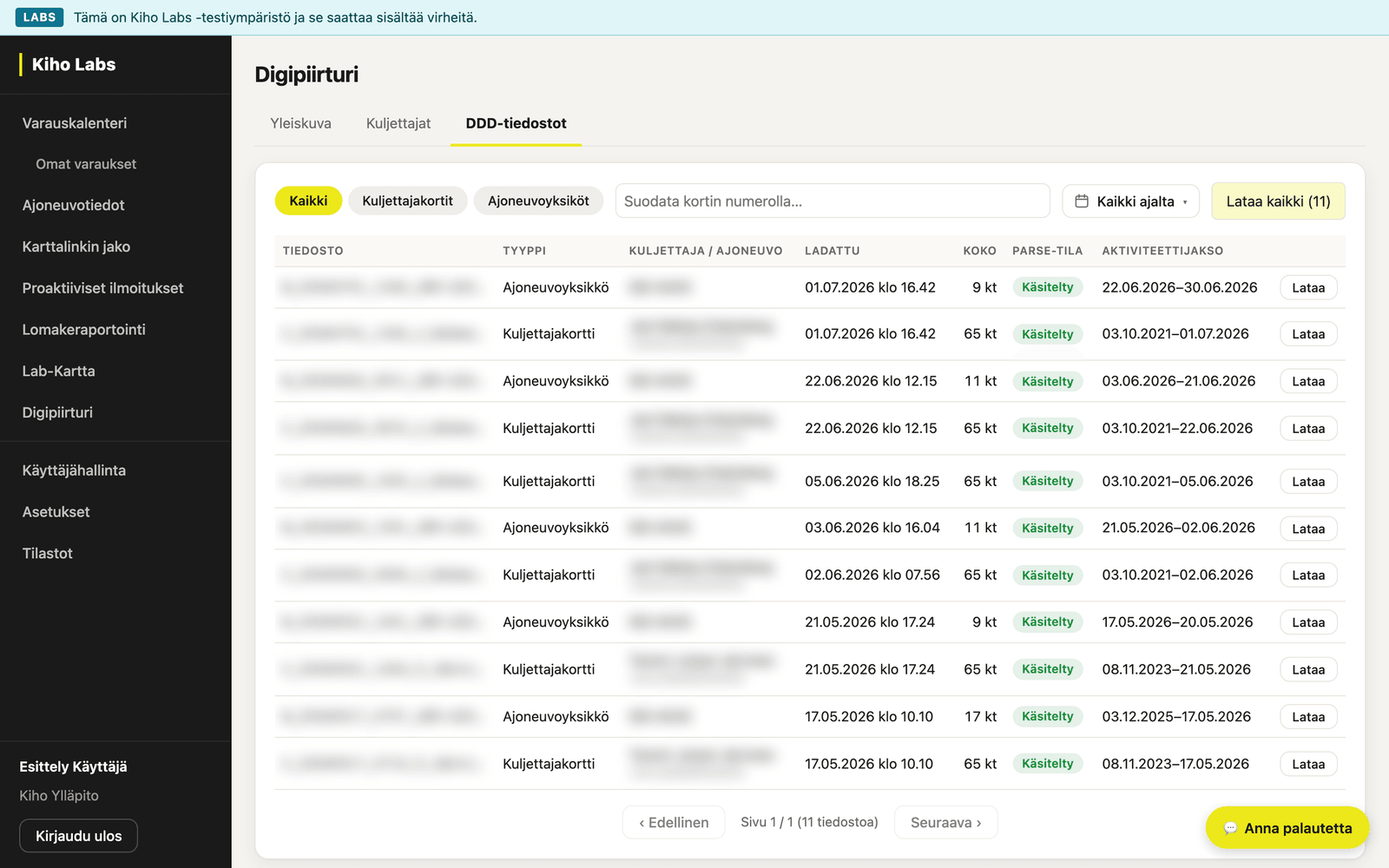
Task: Click the PARSE-TILA column header
Action: pos(1047,251)
